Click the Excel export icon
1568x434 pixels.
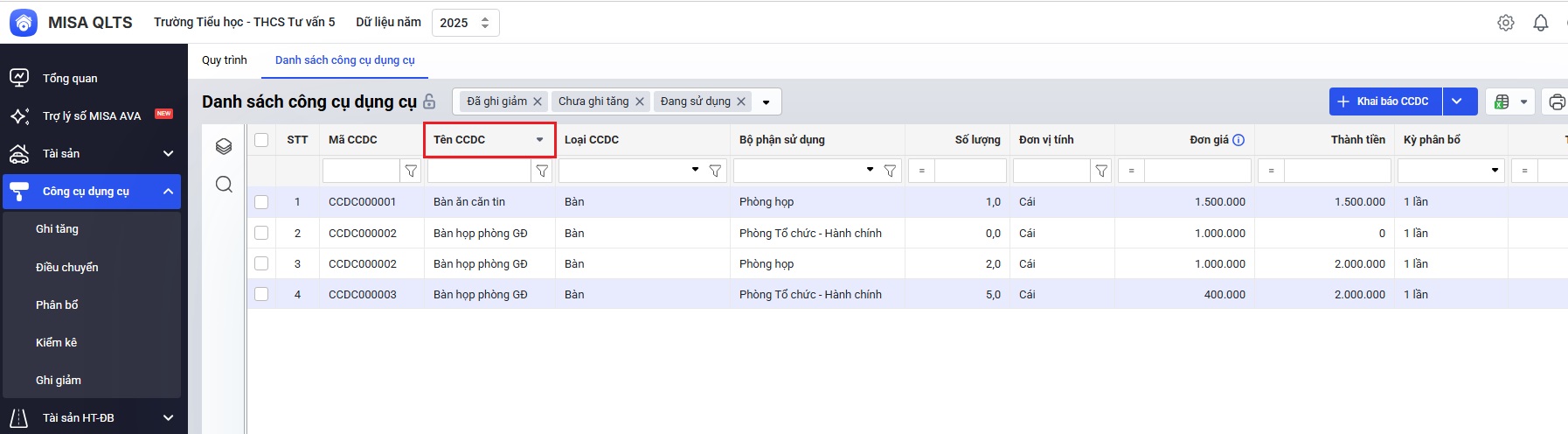point(1502,101)
